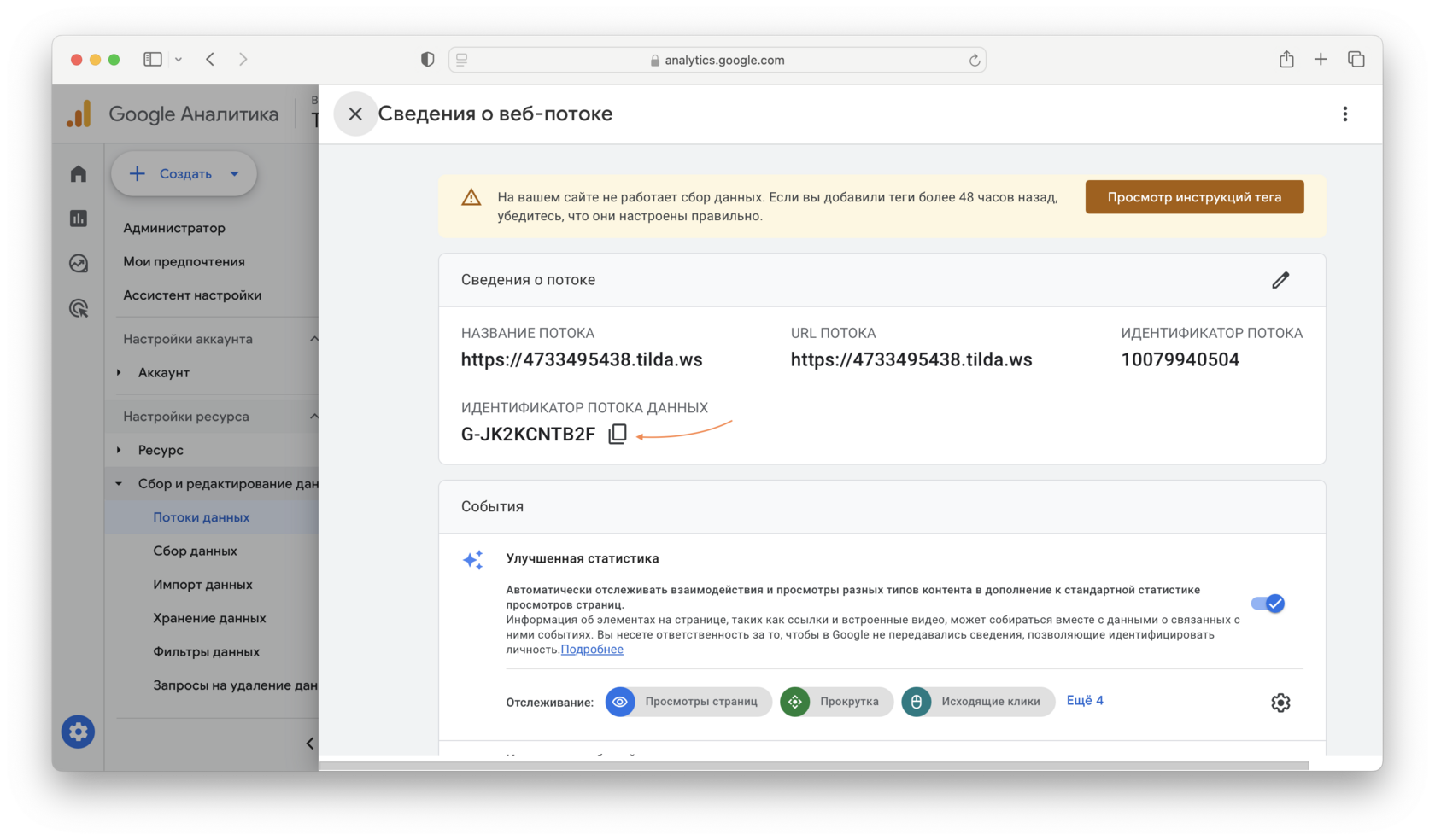Expand the Ресурс tree item
This screenshot has width=1435, height=840.
[119, 450]
